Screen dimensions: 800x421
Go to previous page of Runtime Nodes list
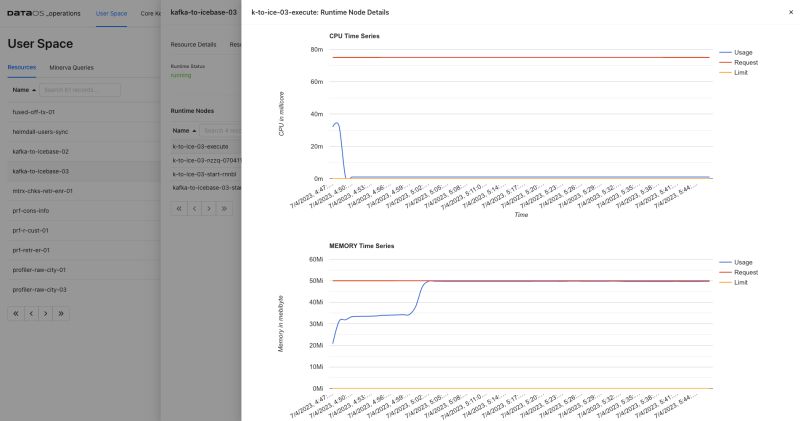point(194,208)
